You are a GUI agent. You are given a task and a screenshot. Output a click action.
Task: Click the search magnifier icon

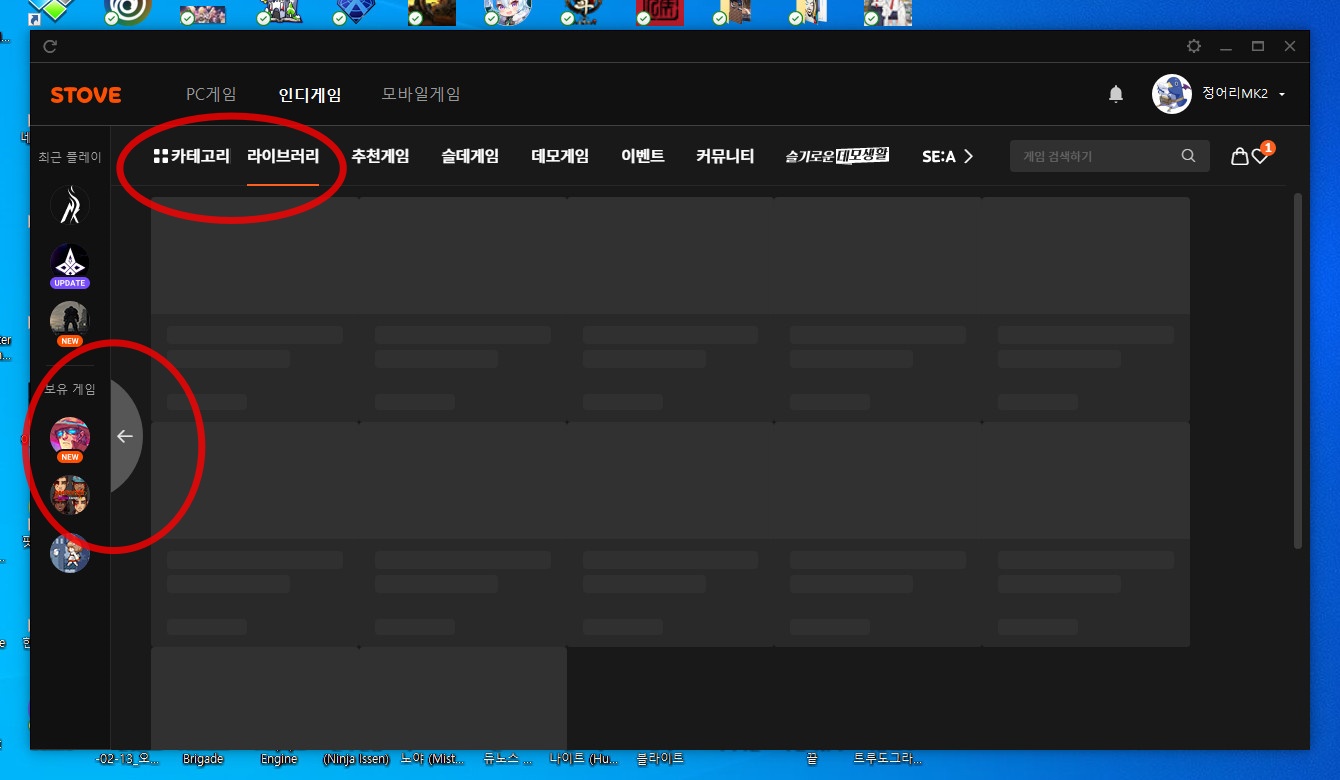(1188, 156)
